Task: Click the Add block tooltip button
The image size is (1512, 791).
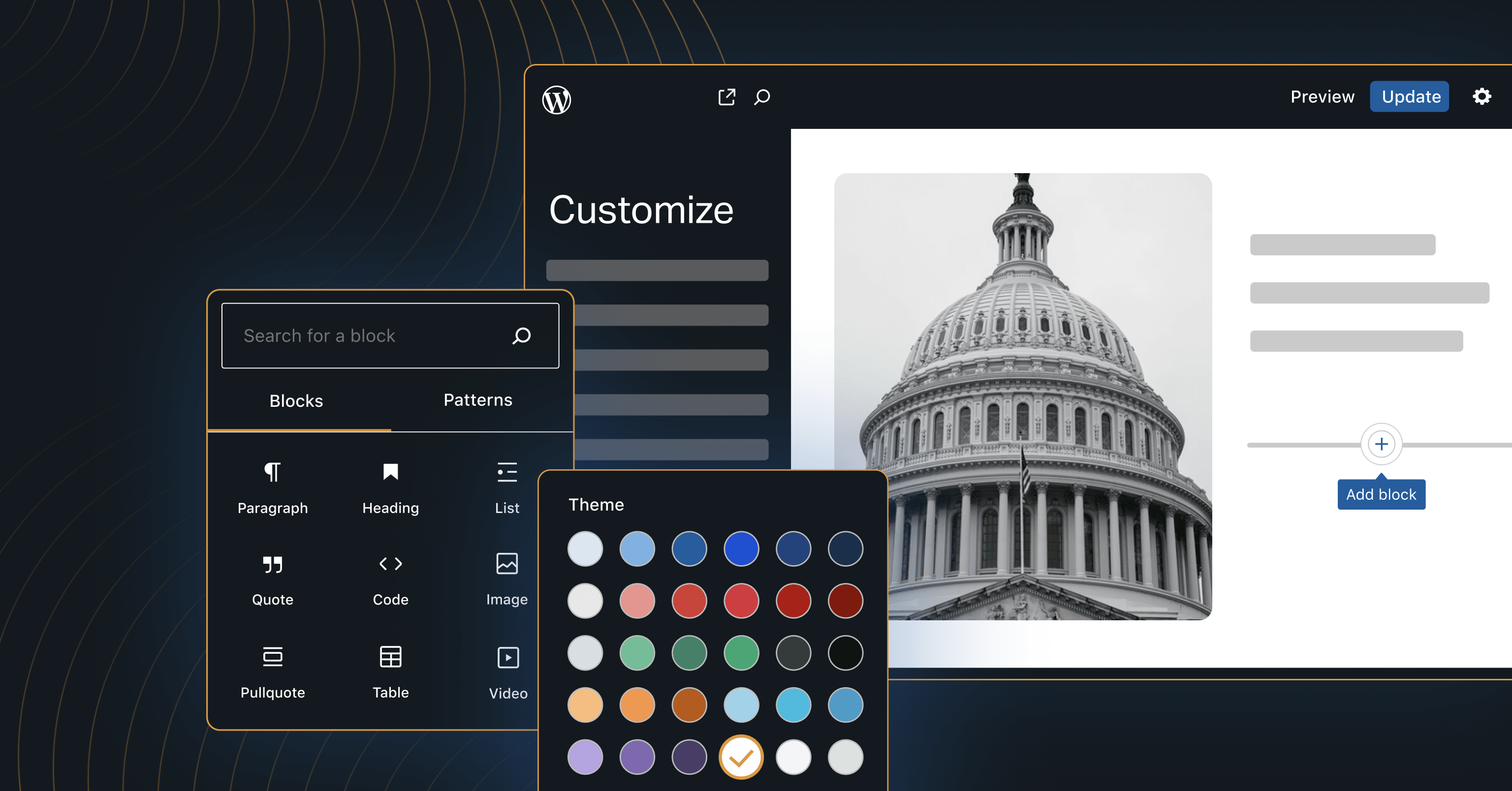Action: click(x=1381, y=494)
